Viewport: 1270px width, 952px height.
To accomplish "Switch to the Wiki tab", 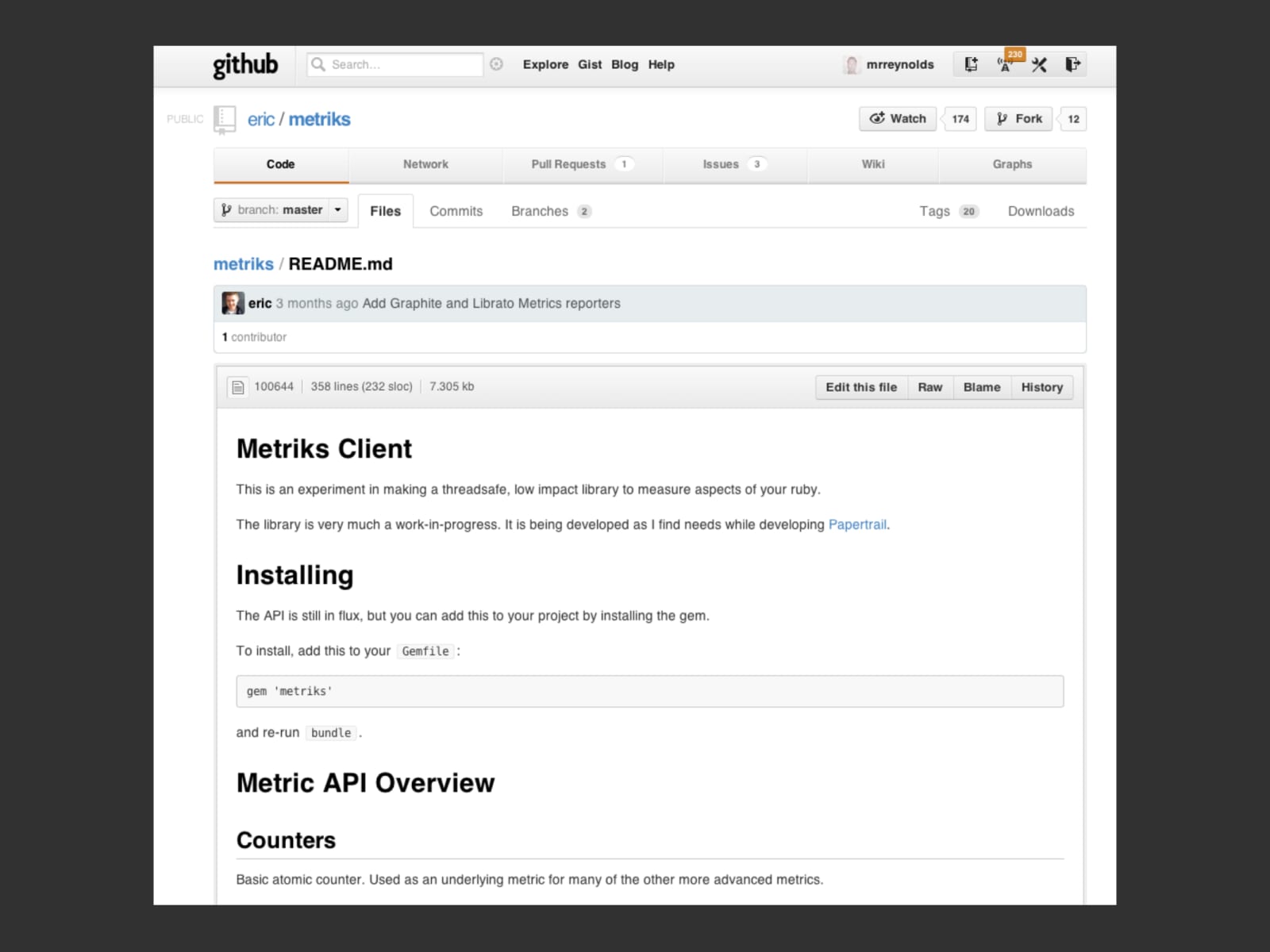I will coord(873,164).
